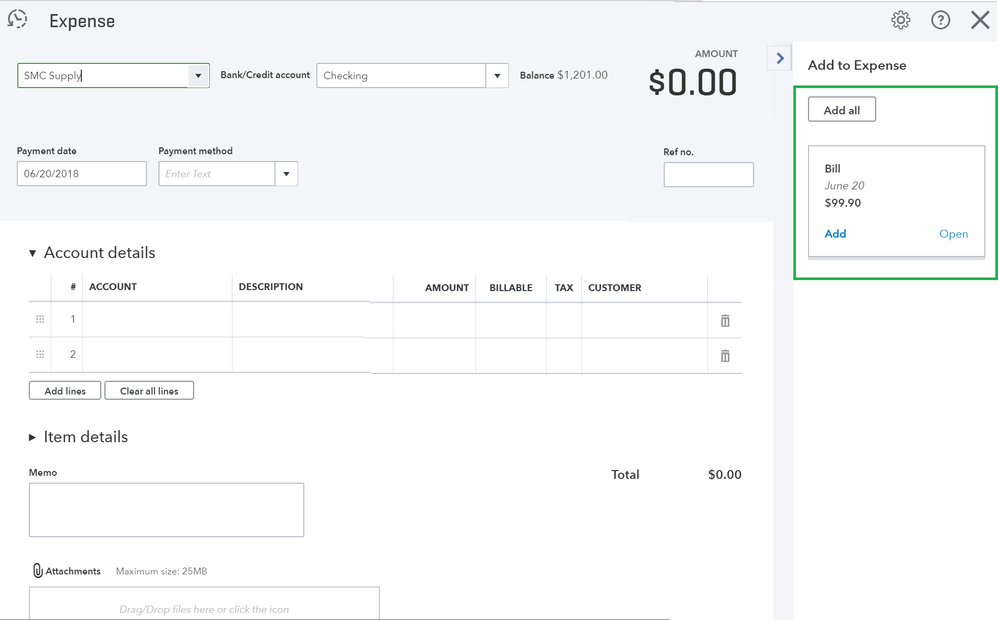This screenshot has width=999, height=620.
Task: Focus the SMC Supply payee field
Action: (103, 76)
